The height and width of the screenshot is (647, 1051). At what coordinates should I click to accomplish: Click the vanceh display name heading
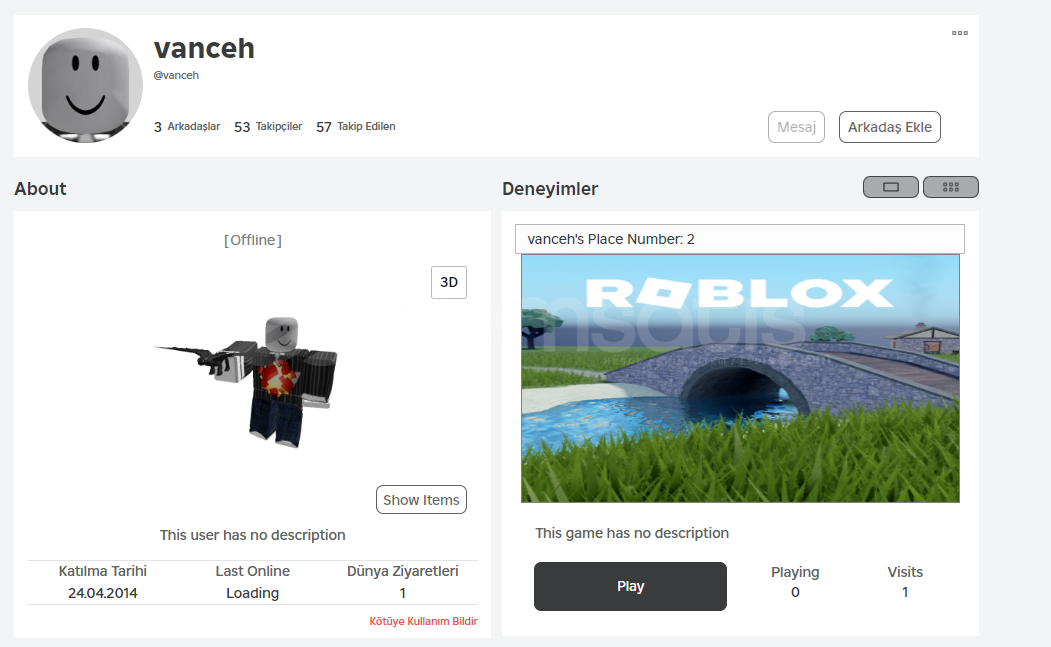pyautogui.click(x=204, y=48)
